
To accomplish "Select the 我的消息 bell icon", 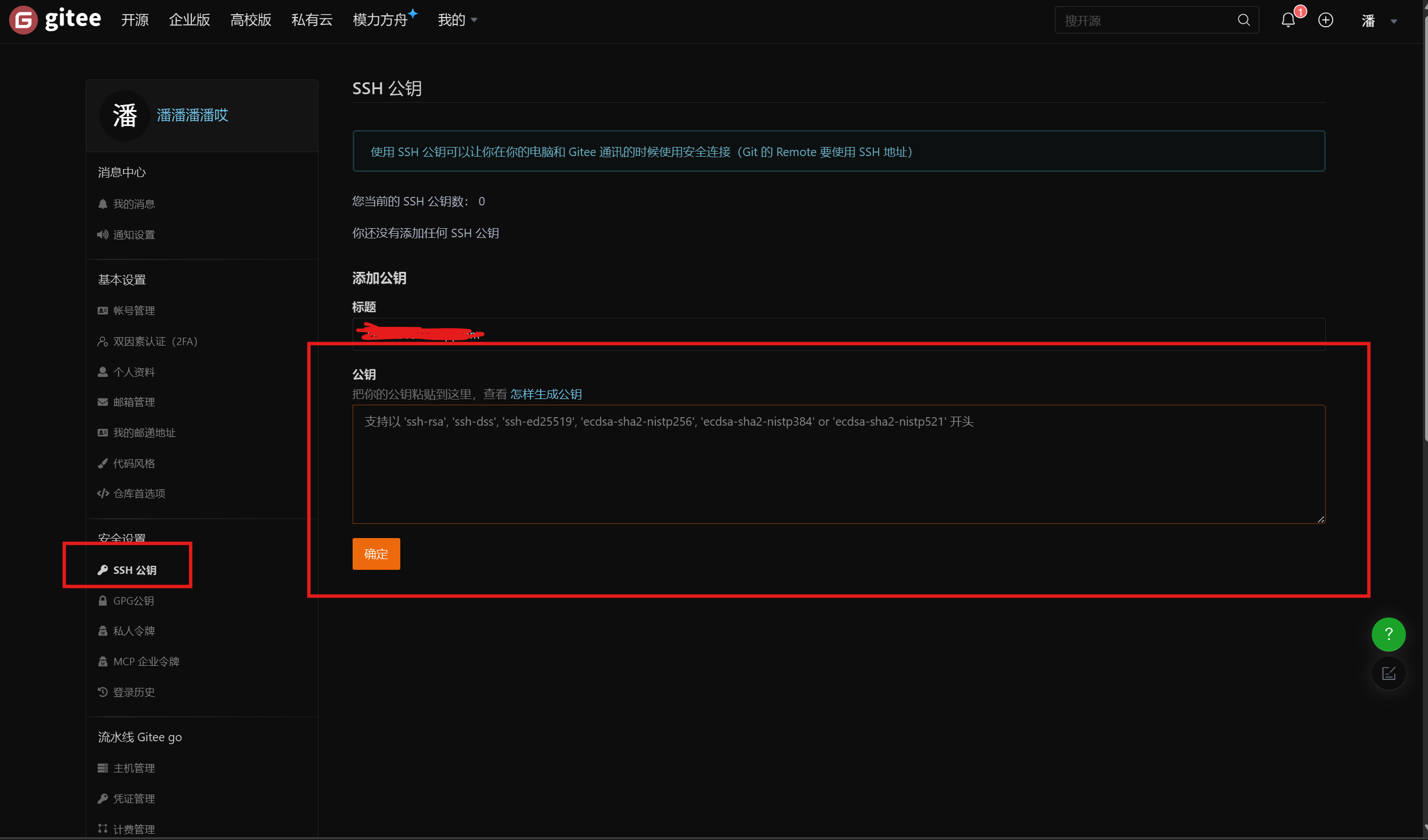I will (x=103, y=204).
